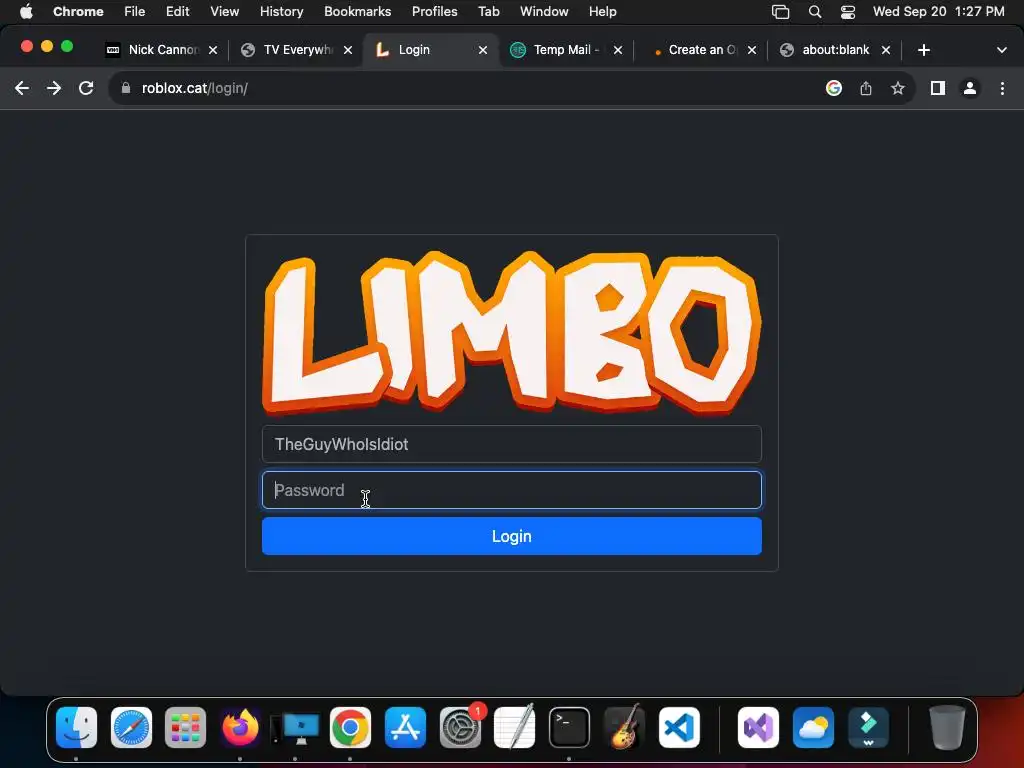Image resolution: width=1024 pixels, height=768 pixels.
Task: Click the screen mirroring menu bar icon
Action: pyautogui.click(x=780, y=11)
